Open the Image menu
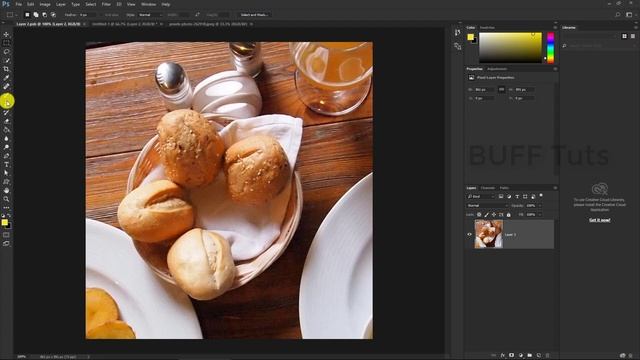Viewport: 640px width, 360px height. click(45, 4)
